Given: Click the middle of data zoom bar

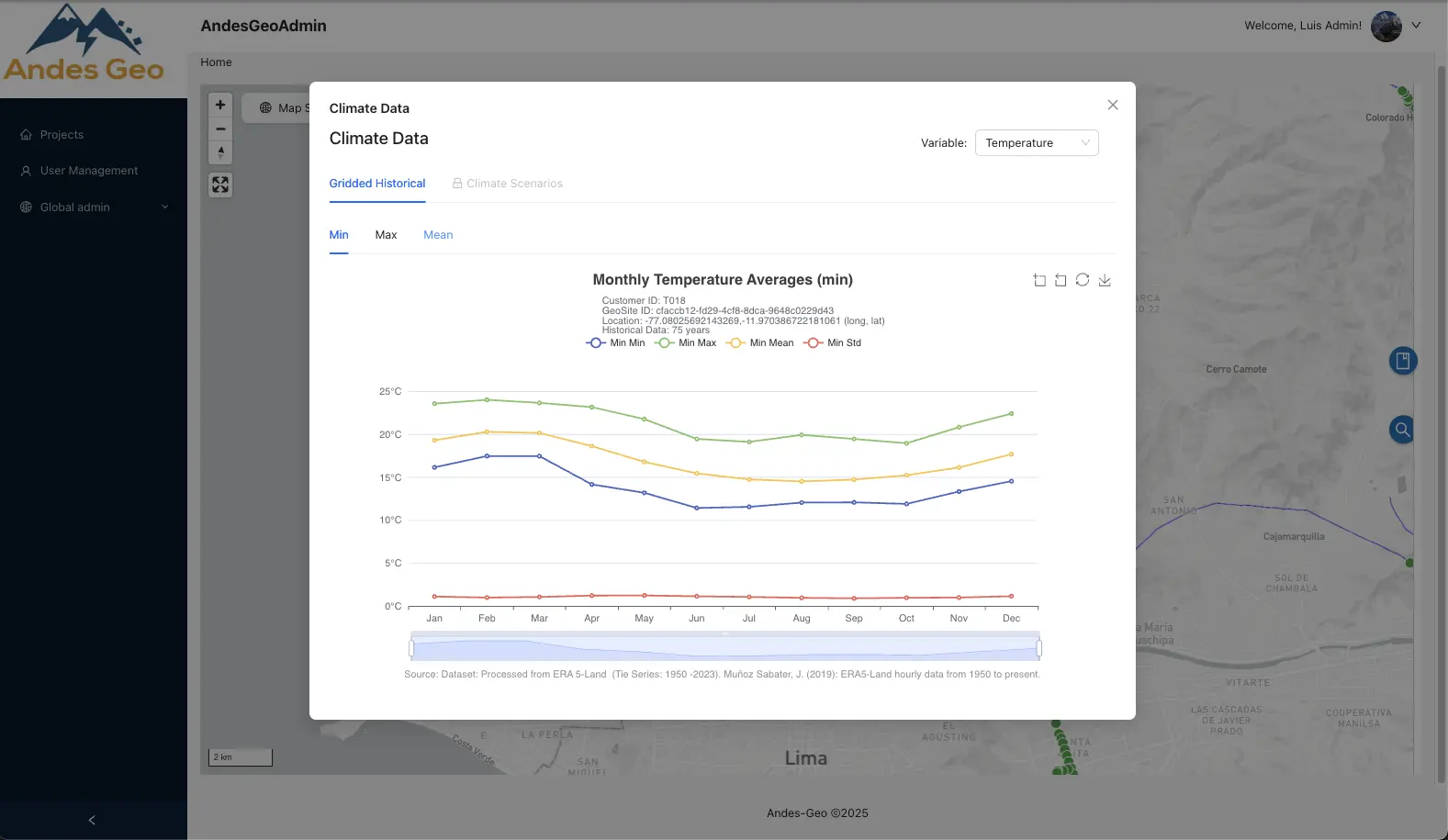Looking at the screenshot, I should click(725, 648).
